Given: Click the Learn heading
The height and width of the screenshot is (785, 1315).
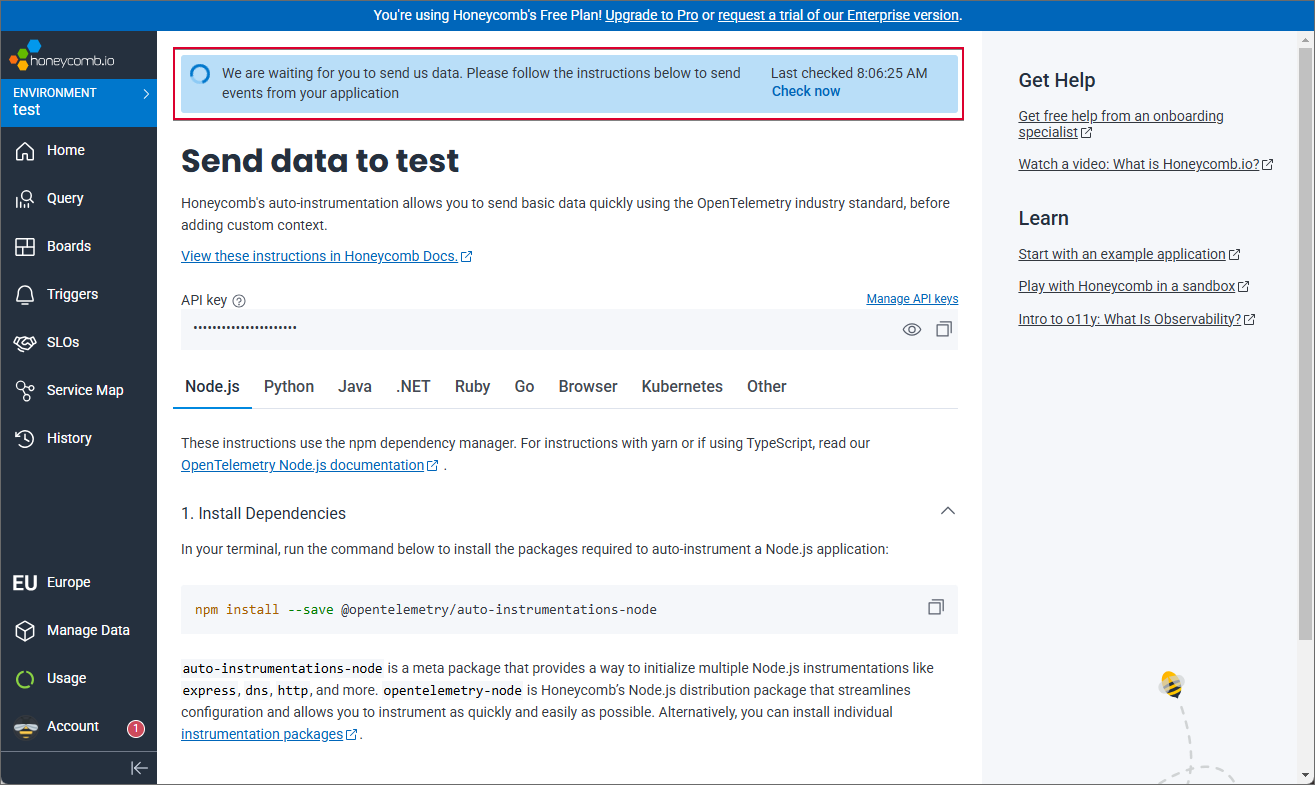Looking at the screenshot, I should click(1043, 218).
